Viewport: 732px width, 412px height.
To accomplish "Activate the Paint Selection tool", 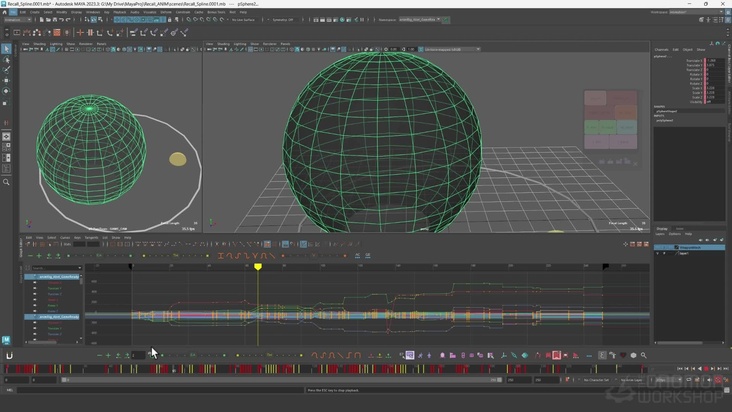I will click(x=6, y=70).
